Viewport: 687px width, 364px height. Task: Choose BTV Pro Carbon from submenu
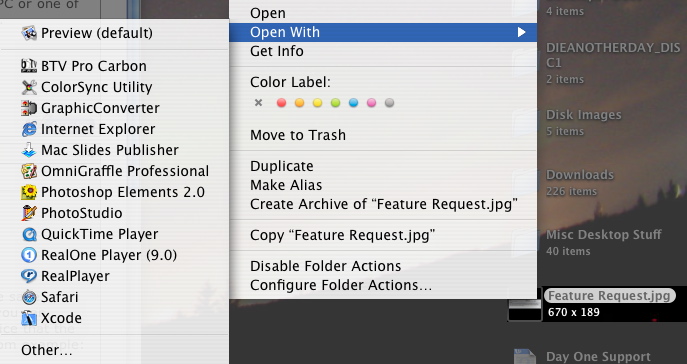point(114,66)
